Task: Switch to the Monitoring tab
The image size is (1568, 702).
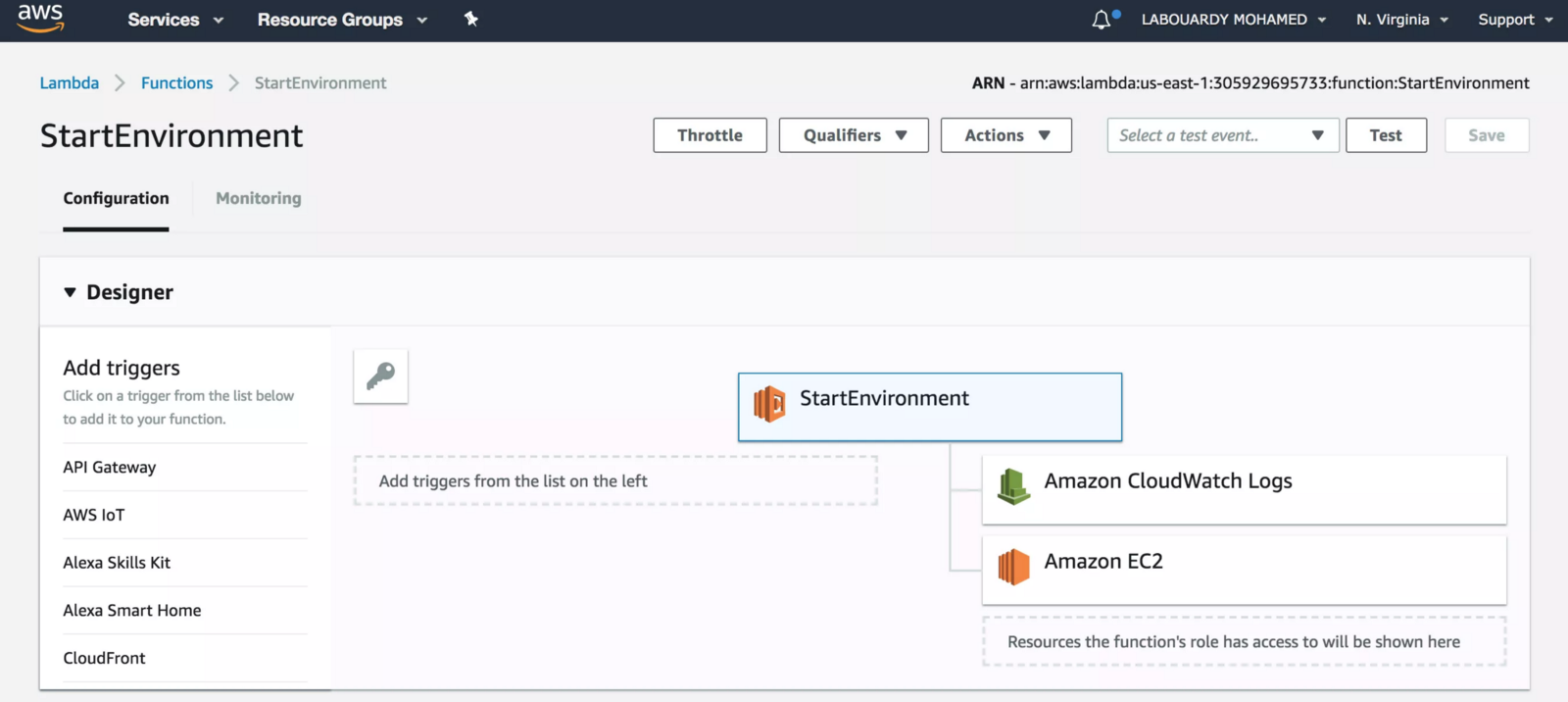Action: click(259, 198)
